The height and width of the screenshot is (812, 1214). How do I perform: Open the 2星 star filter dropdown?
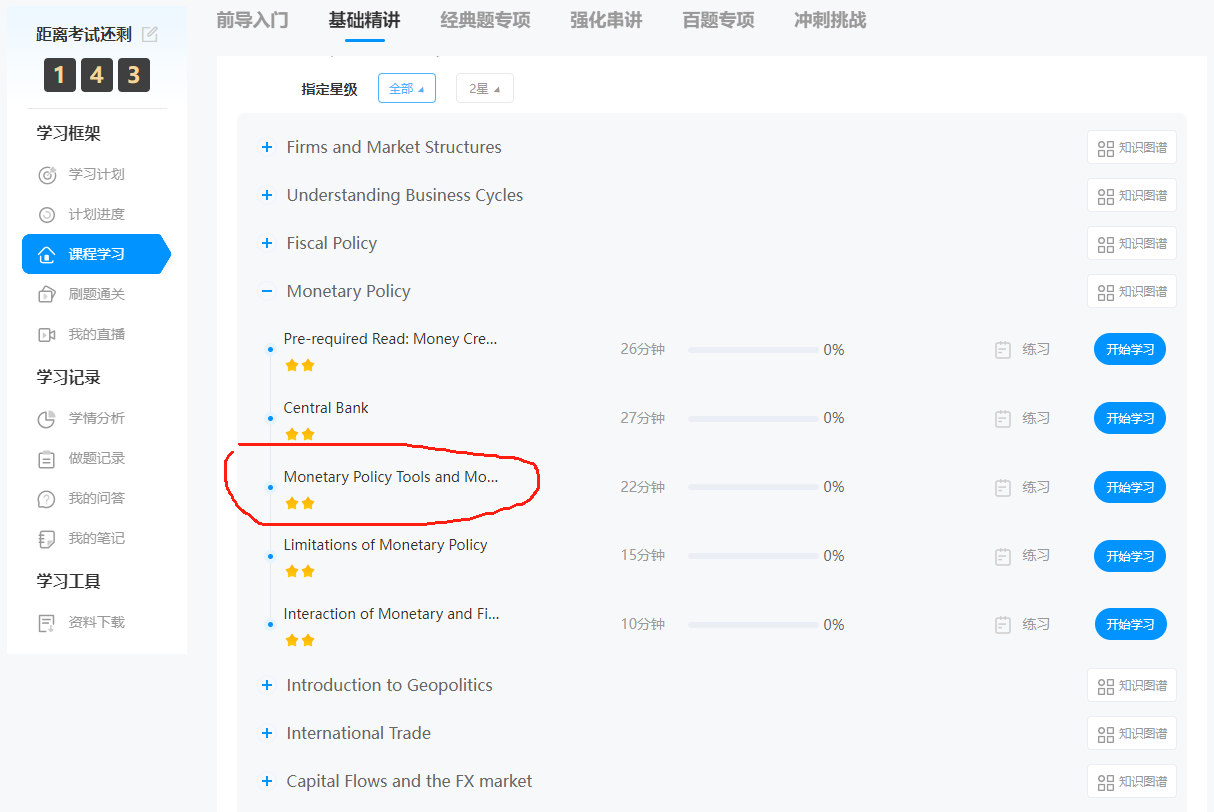pyautogui.click(x=484, y=88)
